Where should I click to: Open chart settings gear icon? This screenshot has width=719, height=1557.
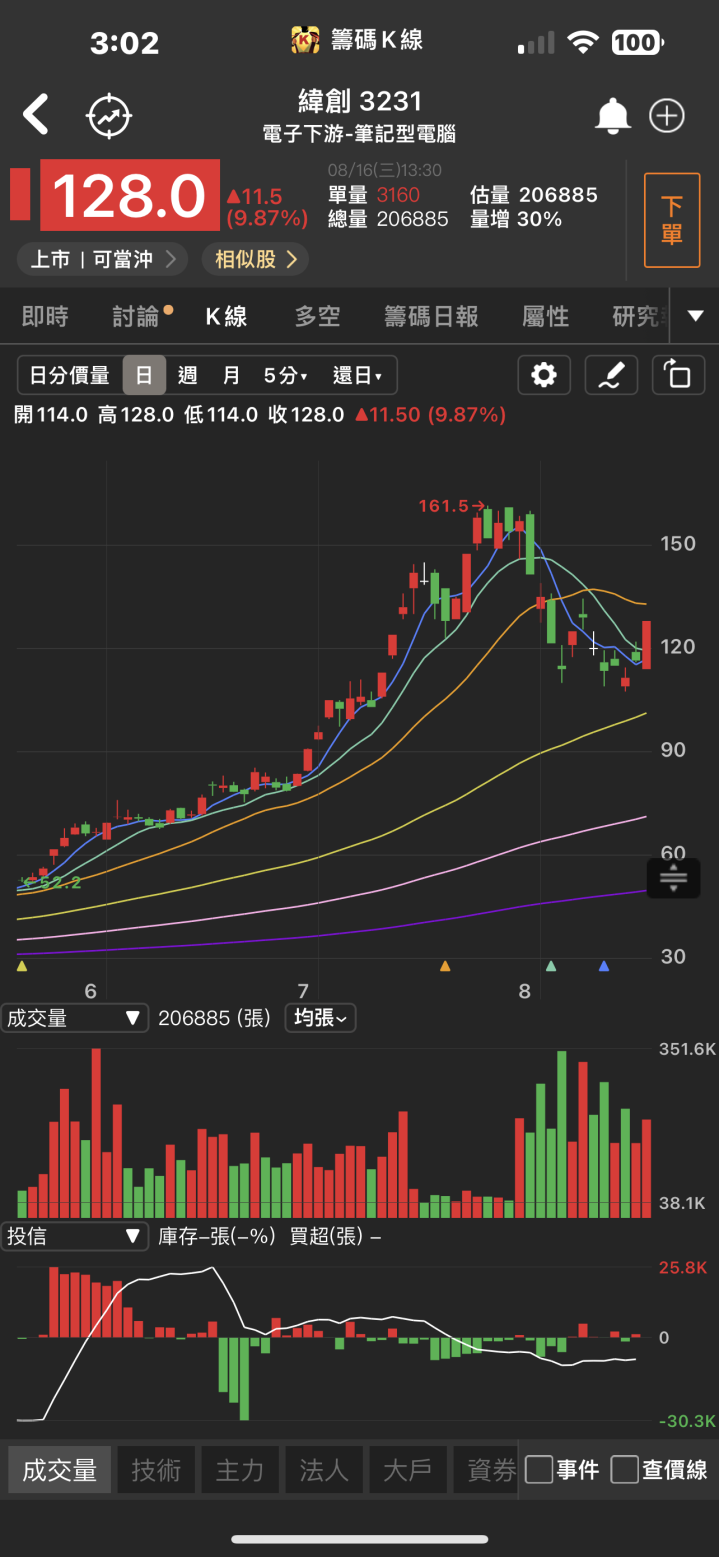point(544,375)
